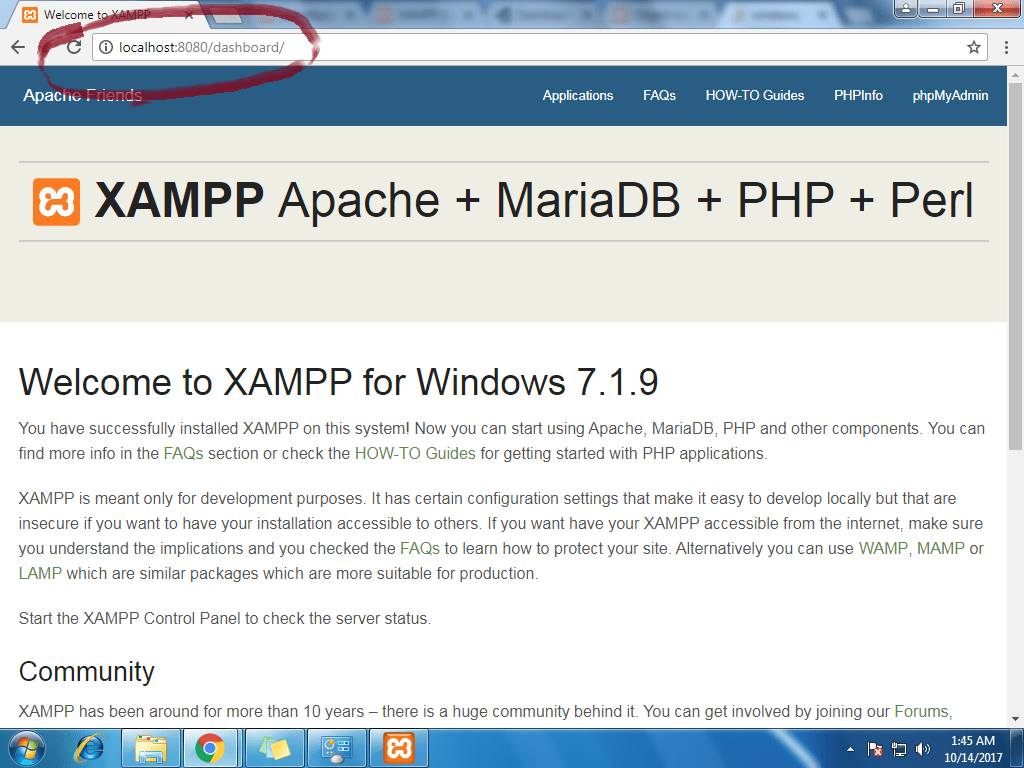The width and height of the screenshot is (1024, 768).
Task: Open PHPInfo from the navbar
Action: tap(858, 95)
